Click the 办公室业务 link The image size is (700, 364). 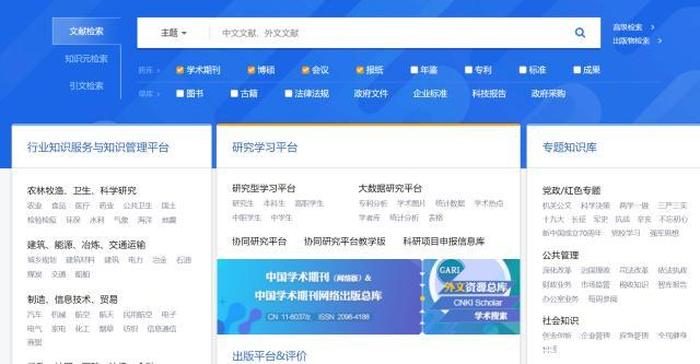click(x=560, y=298)
